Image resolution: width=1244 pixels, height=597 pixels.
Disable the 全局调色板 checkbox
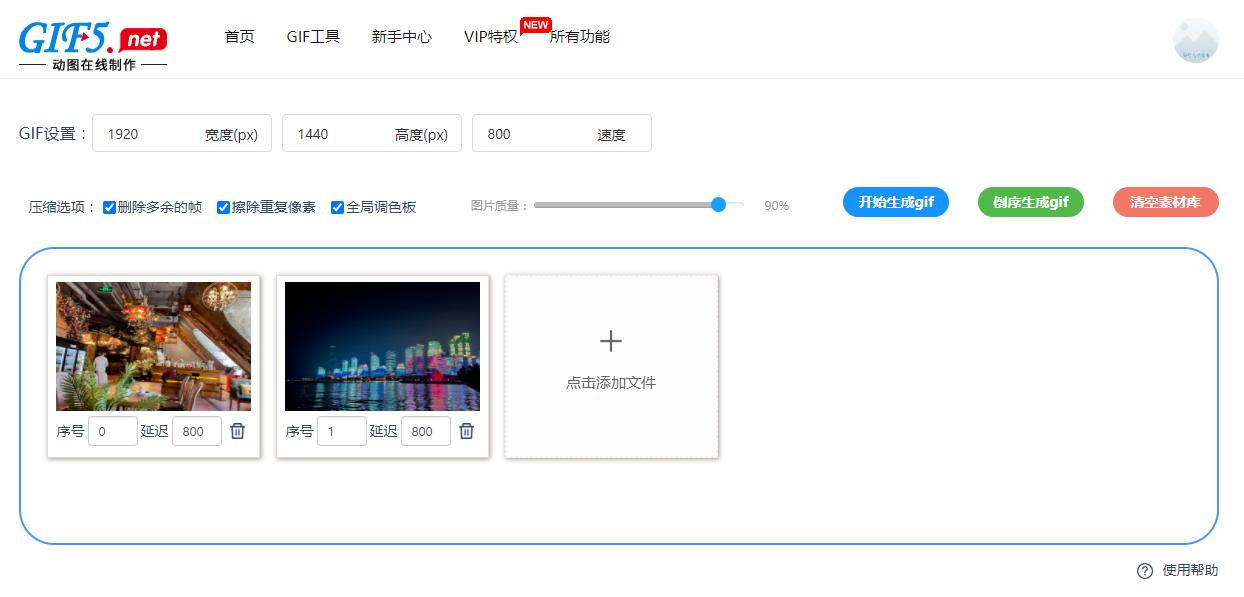point(337,207)
